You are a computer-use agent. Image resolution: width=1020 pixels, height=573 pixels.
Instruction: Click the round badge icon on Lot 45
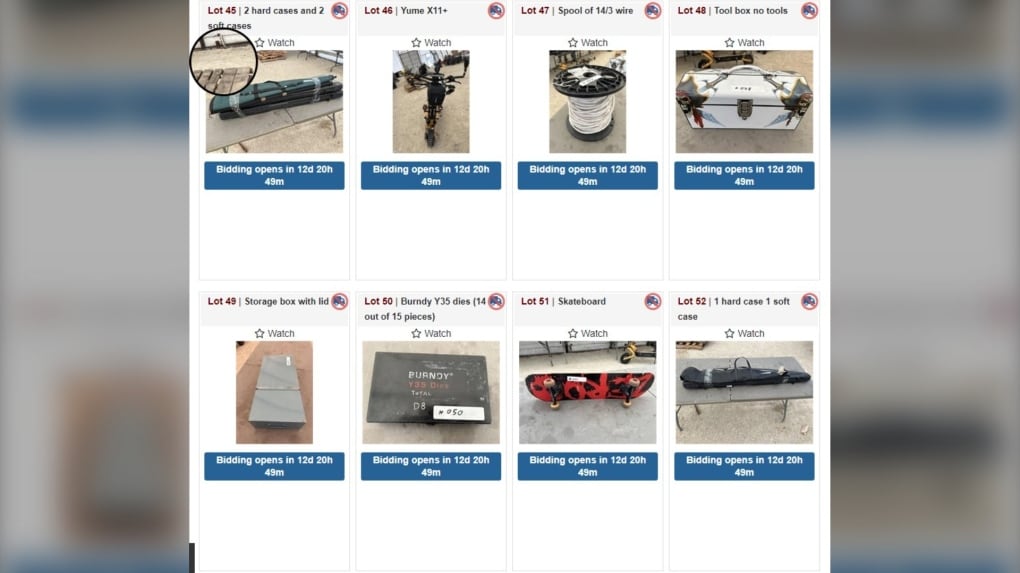coord(340,10)
